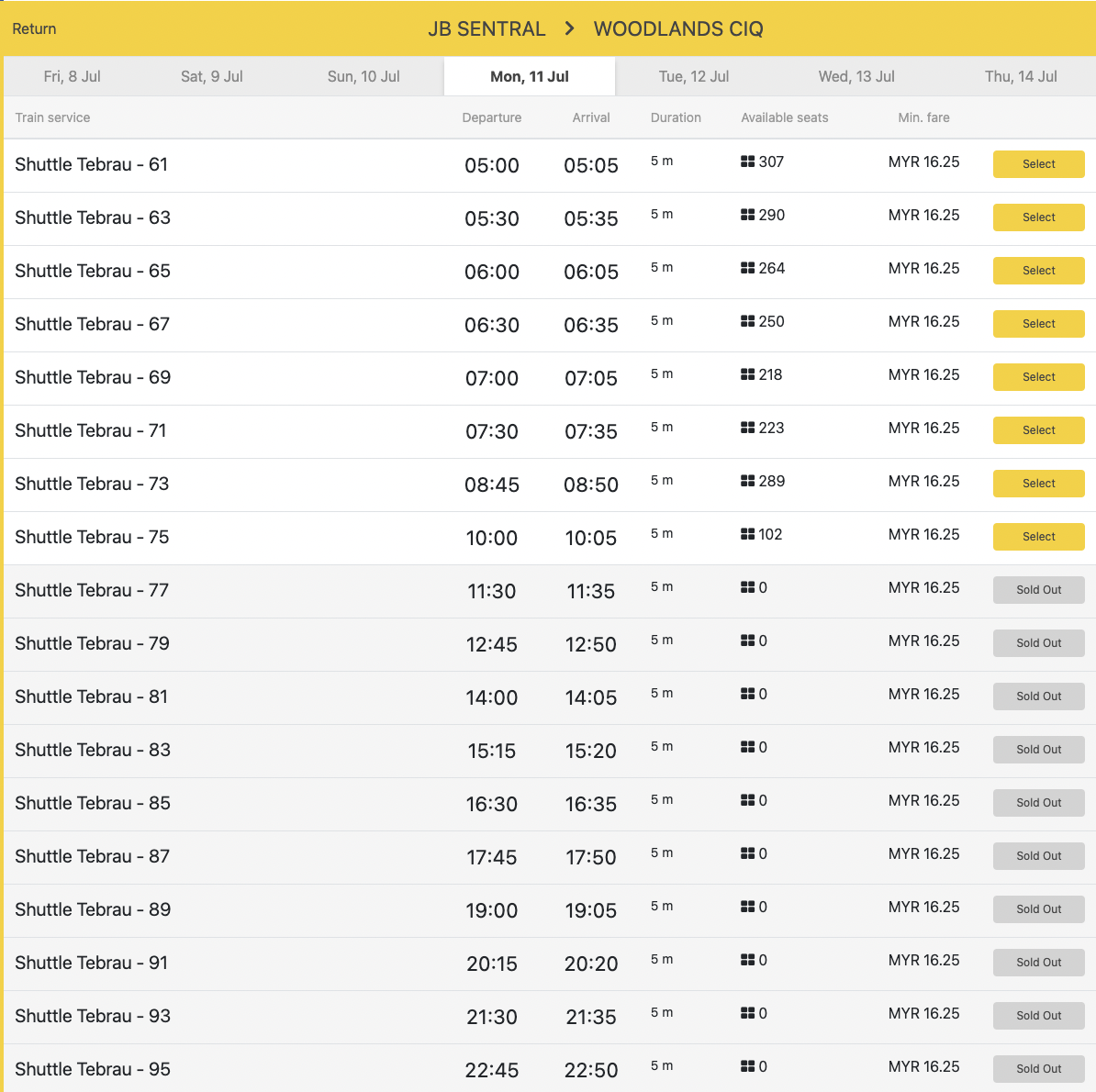The height and width of the screenshot is (1092, 1096).
Task: Switch to the Tue, 12 Jul date tab
Action: click(x=693, y=76)
